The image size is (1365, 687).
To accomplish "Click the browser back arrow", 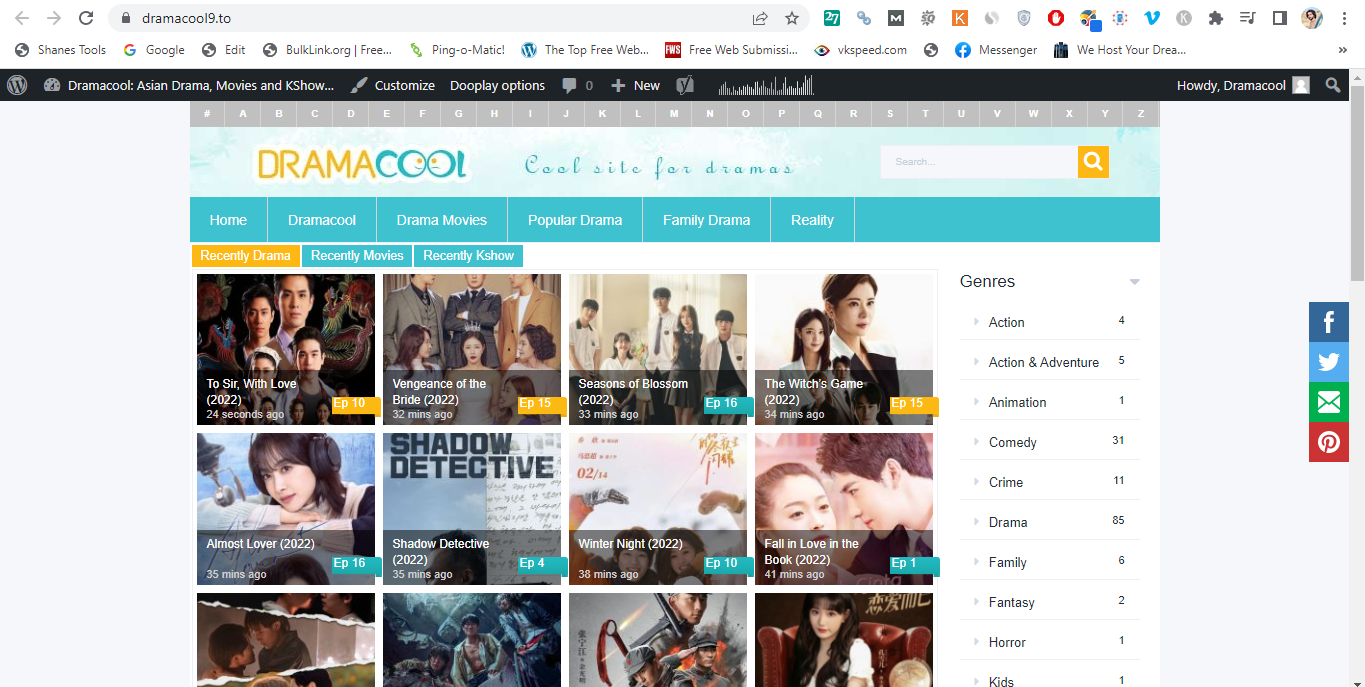I will pos(22,18).
